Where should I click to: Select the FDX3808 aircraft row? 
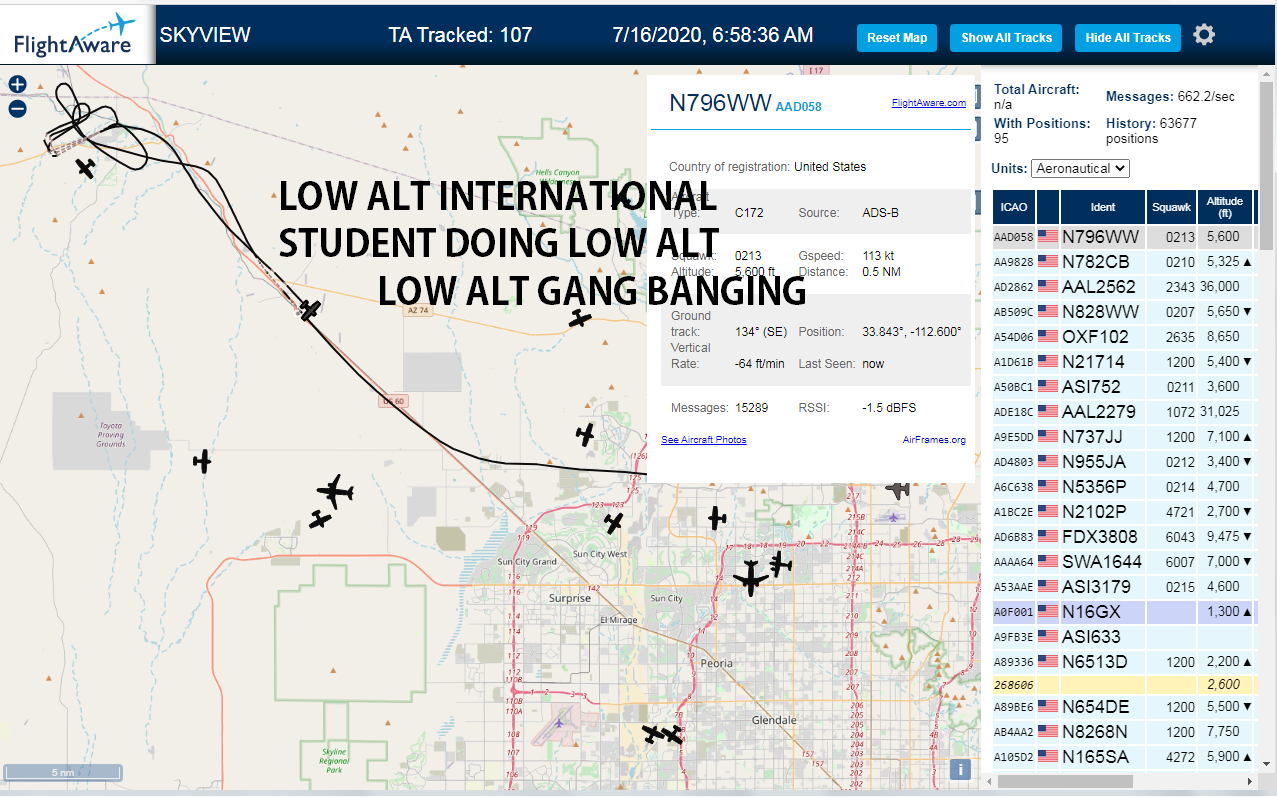(1124, 537)
